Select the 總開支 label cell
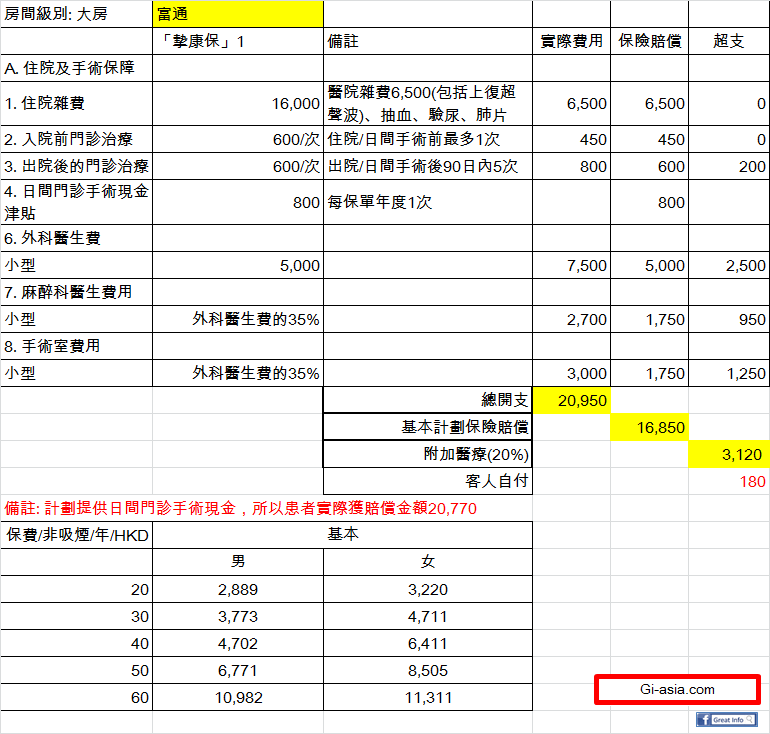The image size is (770, 734). tap(428, 400)
